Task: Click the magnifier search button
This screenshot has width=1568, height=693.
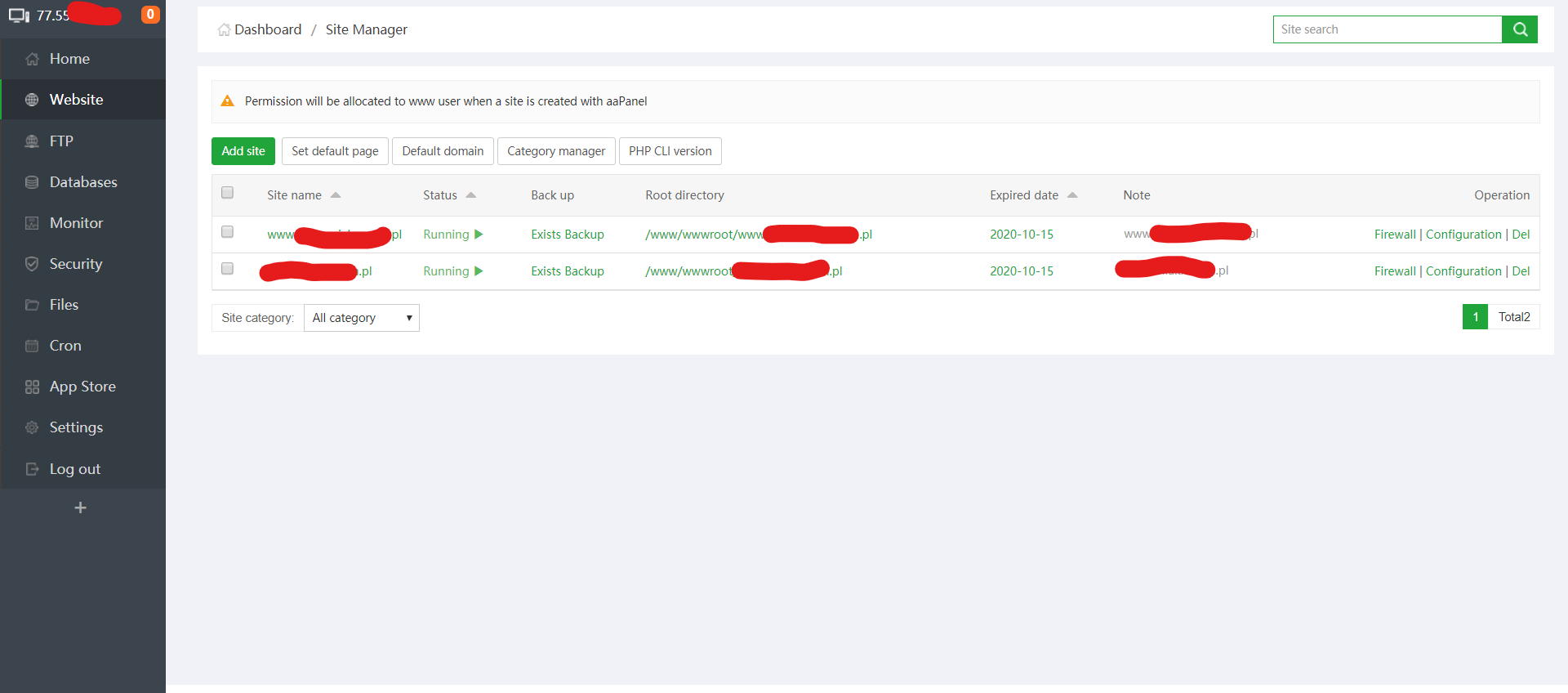Action: point(1520,29)
